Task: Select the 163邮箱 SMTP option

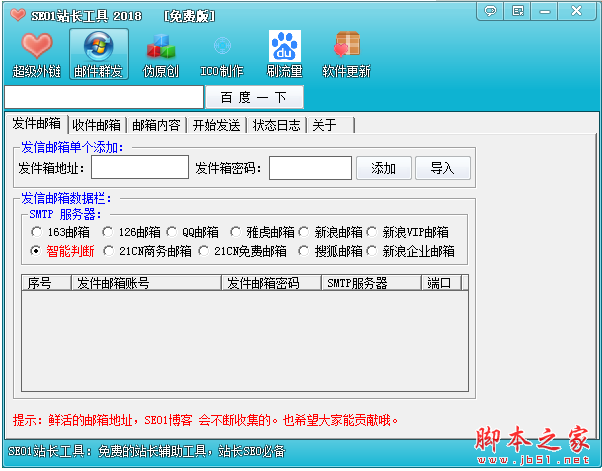Action: tap(60, 232)
